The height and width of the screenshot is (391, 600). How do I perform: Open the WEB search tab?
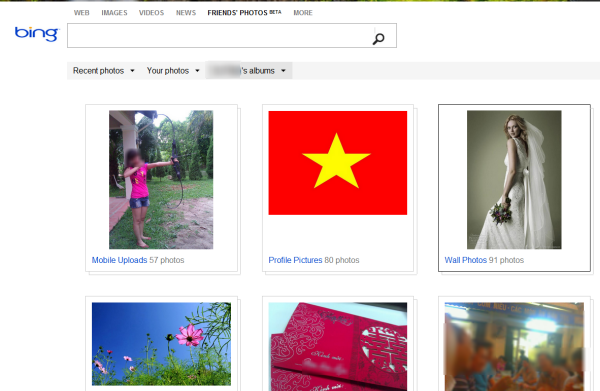pyautogui.click(x=82, y=13)
